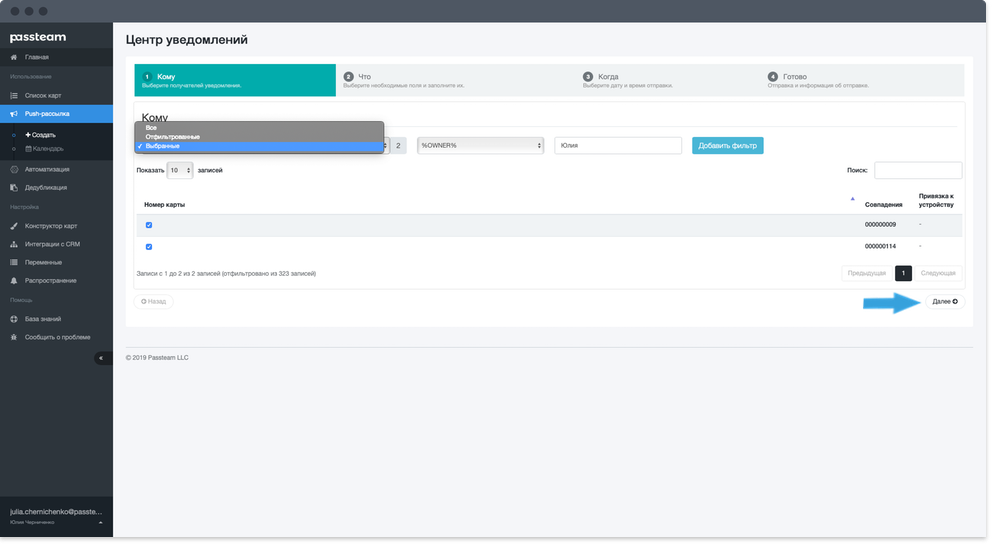The image size is (993, 544).
Task: Uncheck the checkbox for card 000000009
Action: [149, 225]
